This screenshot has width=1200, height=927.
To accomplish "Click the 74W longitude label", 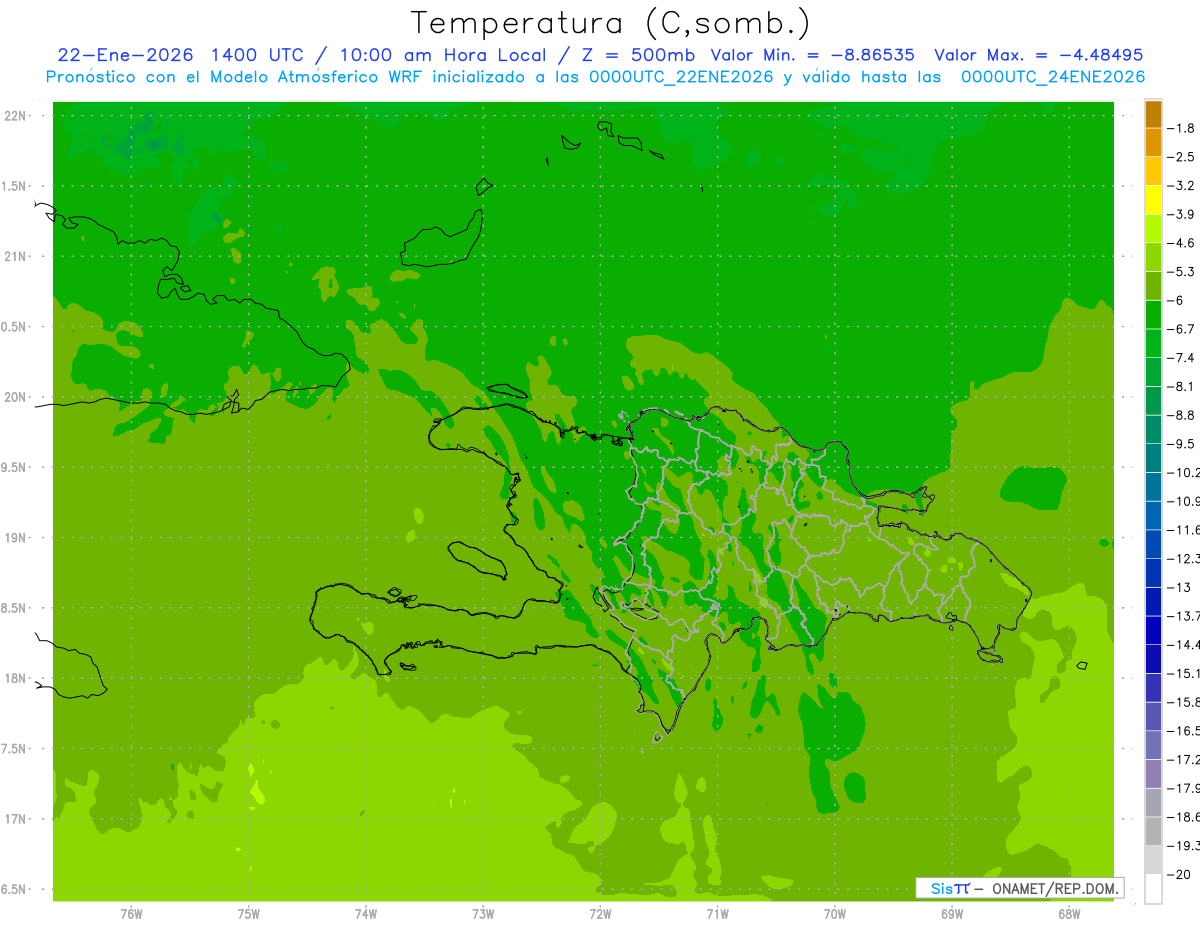I will pos(366,913).
